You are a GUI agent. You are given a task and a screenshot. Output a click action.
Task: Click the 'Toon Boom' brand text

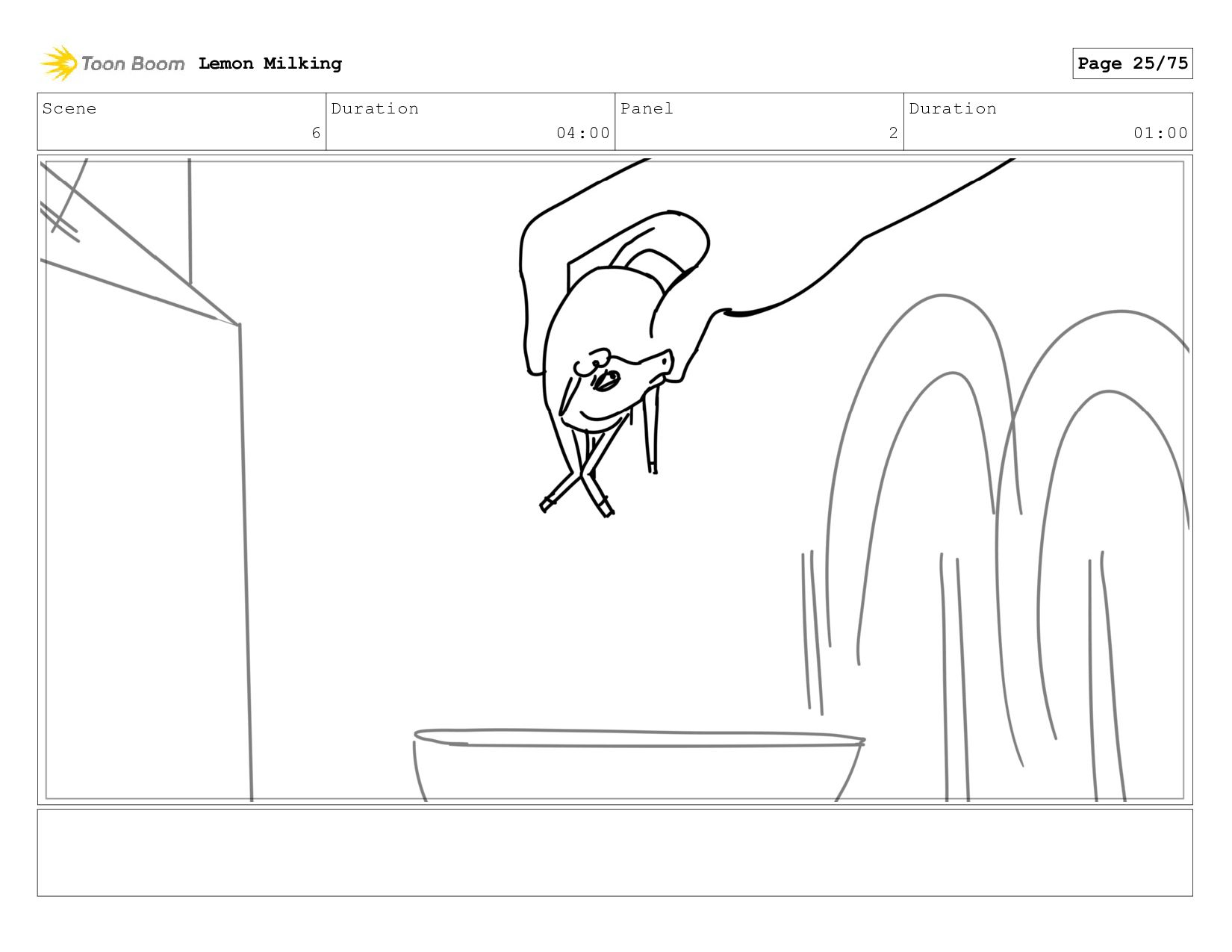(x=133, y=63)
